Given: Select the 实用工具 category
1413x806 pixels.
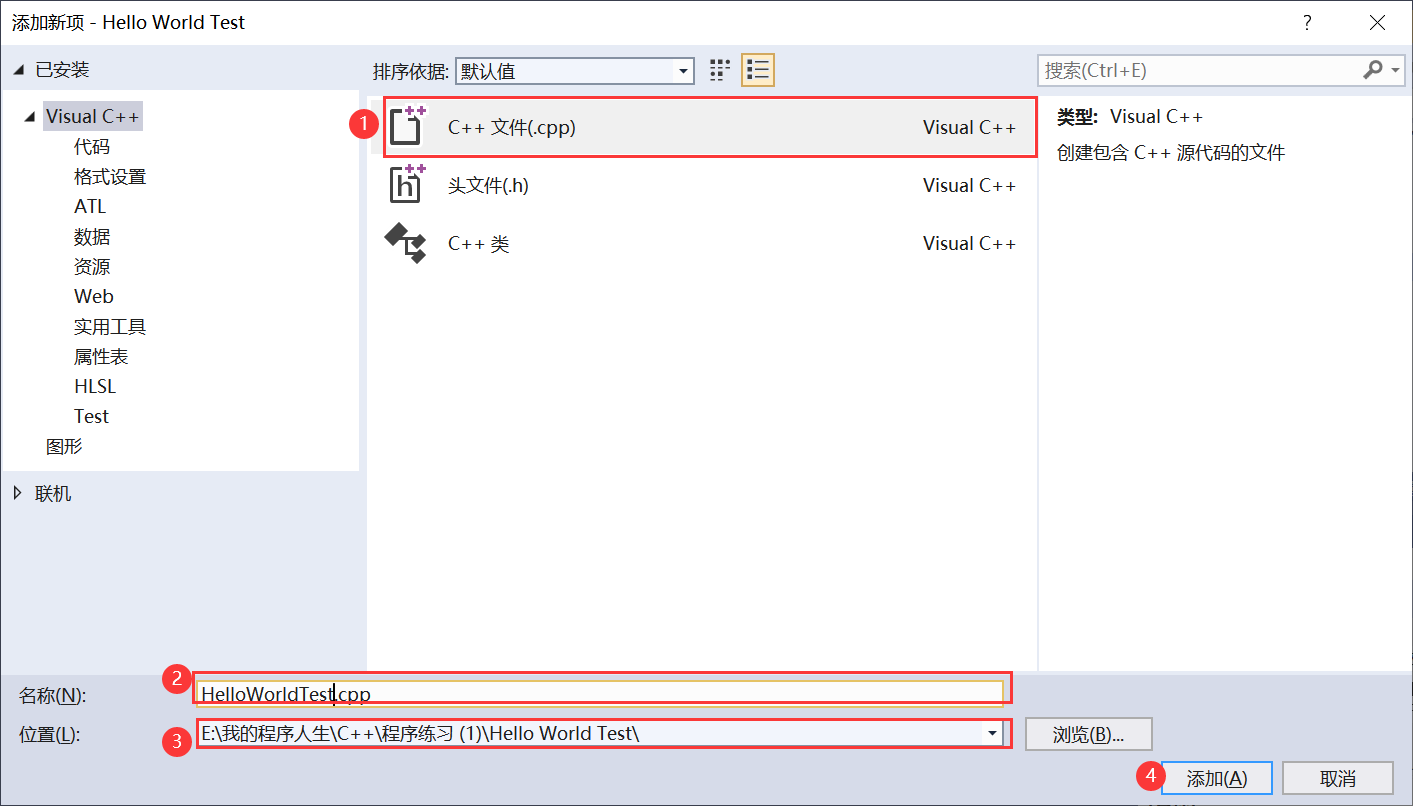Looking at the screenshot, I should point(110,327).
